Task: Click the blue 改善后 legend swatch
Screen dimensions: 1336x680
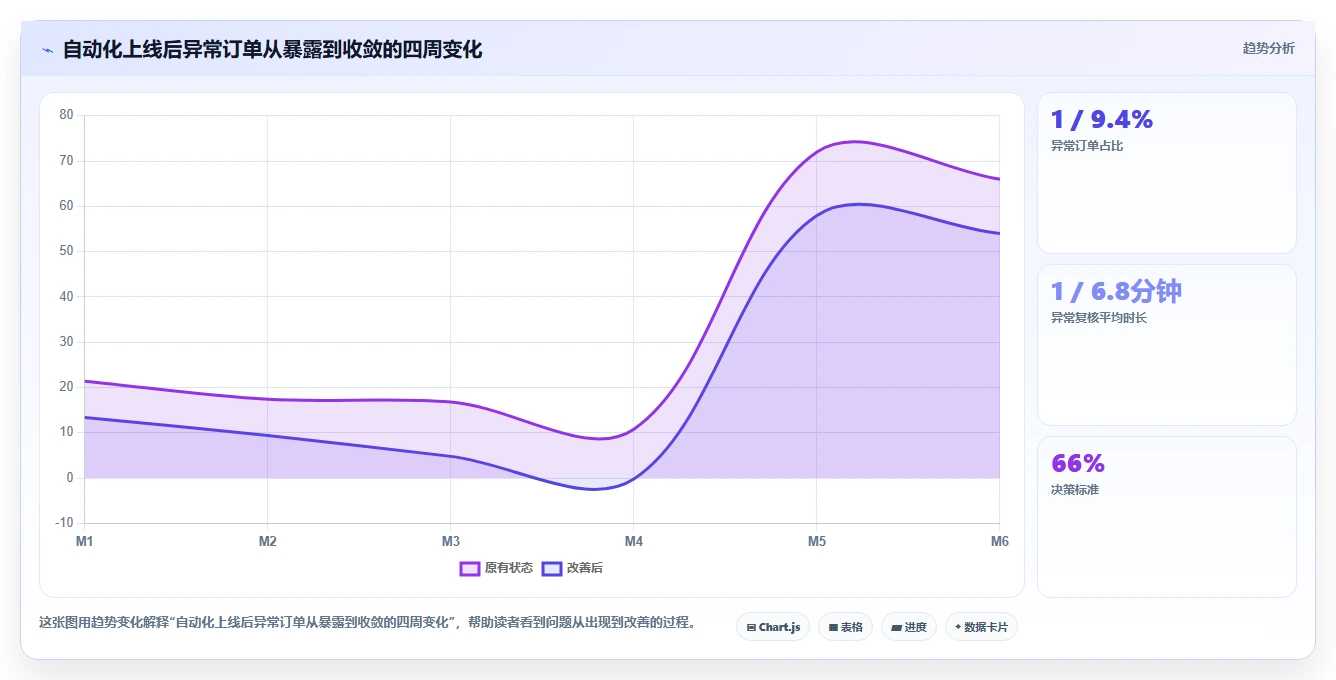Action: 552,568
